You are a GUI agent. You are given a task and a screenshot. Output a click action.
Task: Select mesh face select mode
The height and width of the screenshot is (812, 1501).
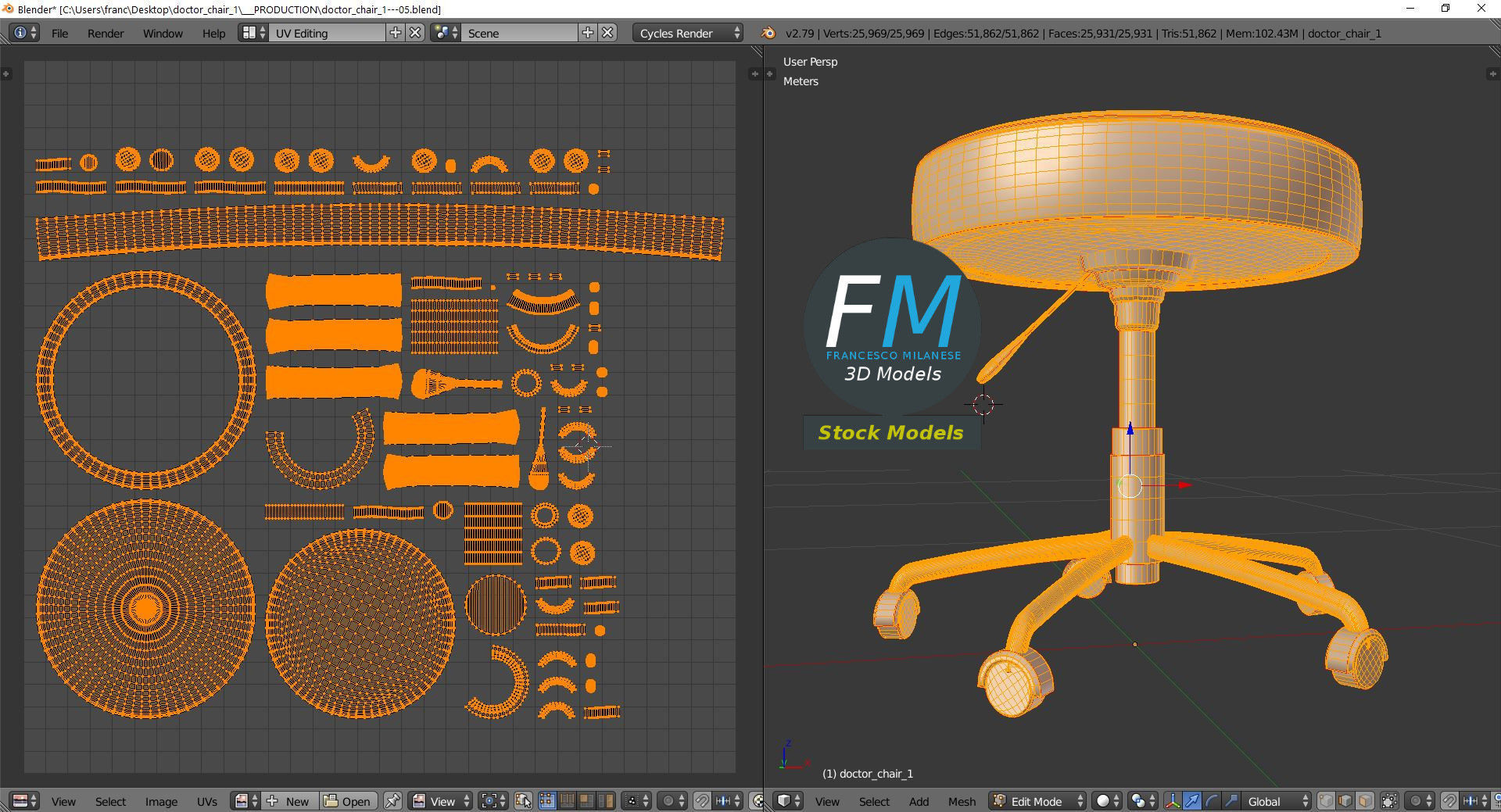[x=1365, y=801]
